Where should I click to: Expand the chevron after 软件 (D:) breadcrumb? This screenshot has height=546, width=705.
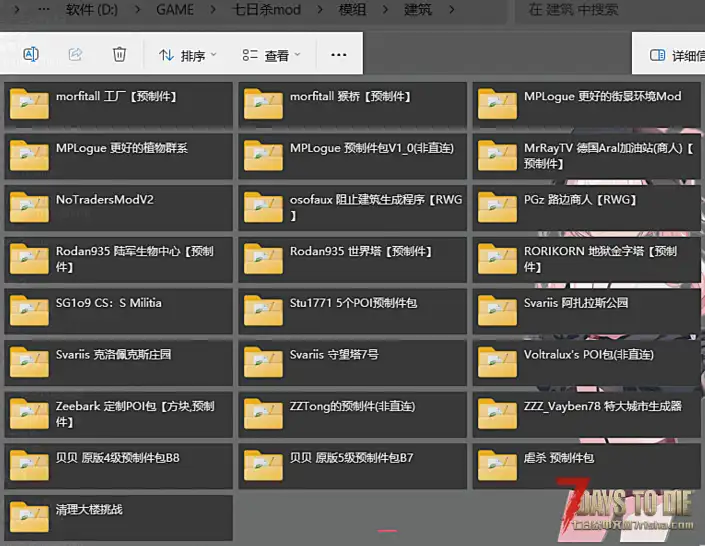[137, 9]
